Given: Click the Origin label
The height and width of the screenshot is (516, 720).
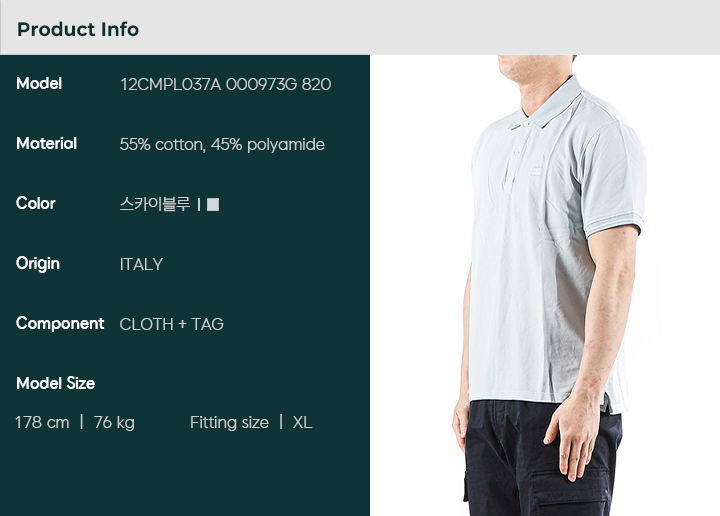Looking at the screenshot, I should (x=38, y=264).
